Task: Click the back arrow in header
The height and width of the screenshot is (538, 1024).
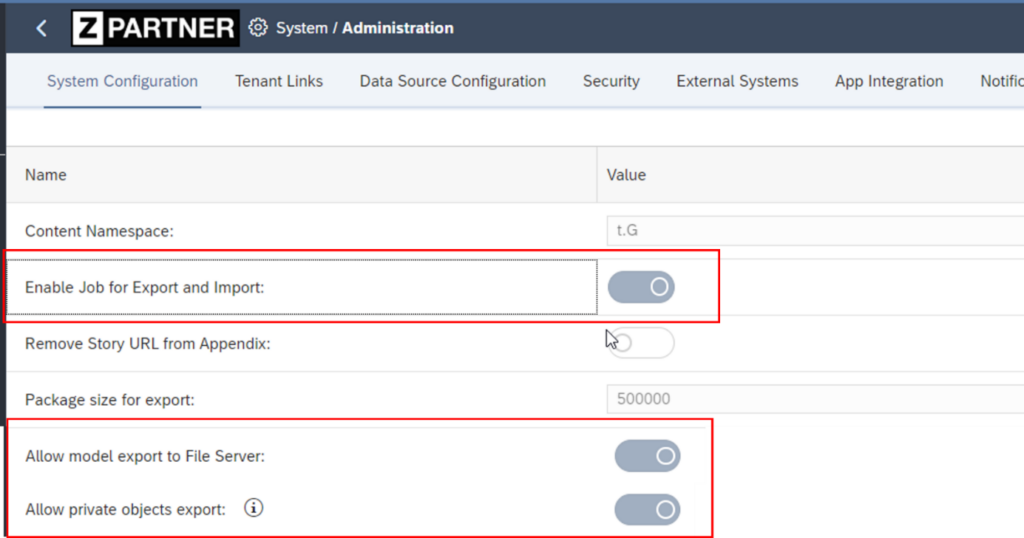Action: point(41,28)
